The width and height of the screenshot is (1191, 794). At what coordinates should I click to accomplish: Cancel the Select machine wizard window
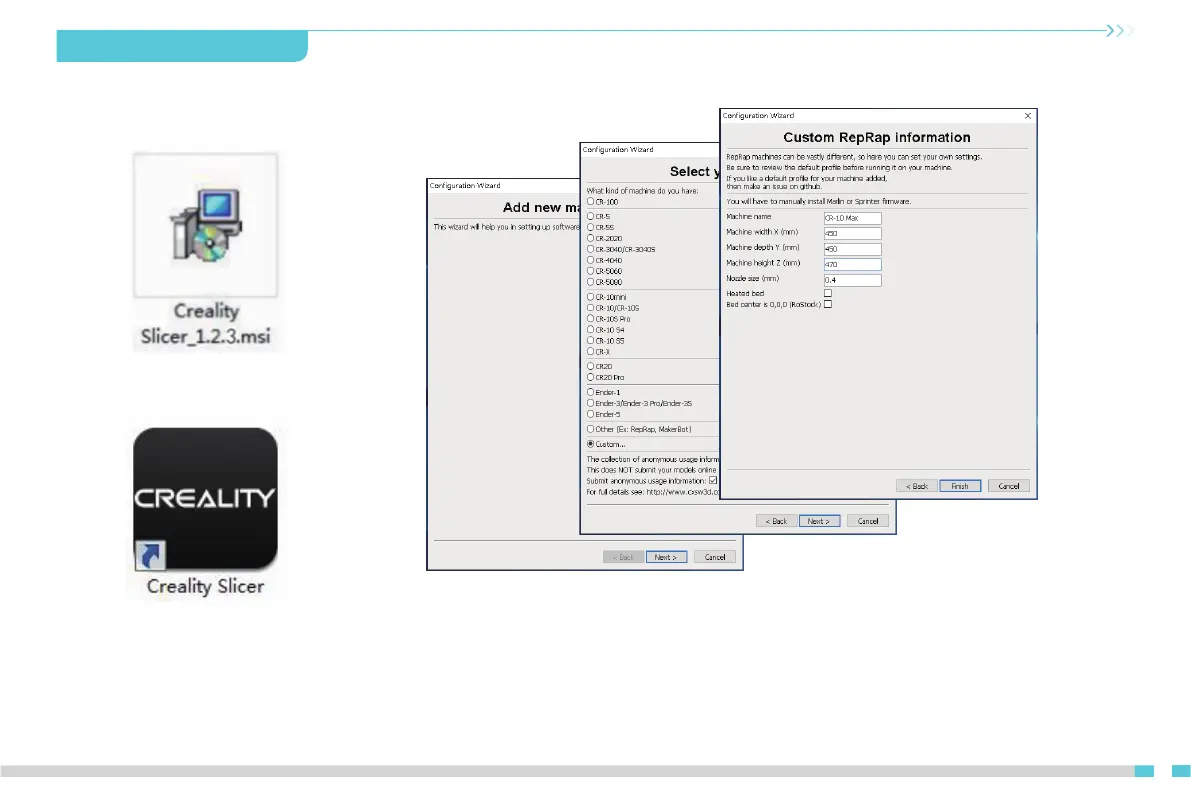pyautogui.click(x=867, y=520)
